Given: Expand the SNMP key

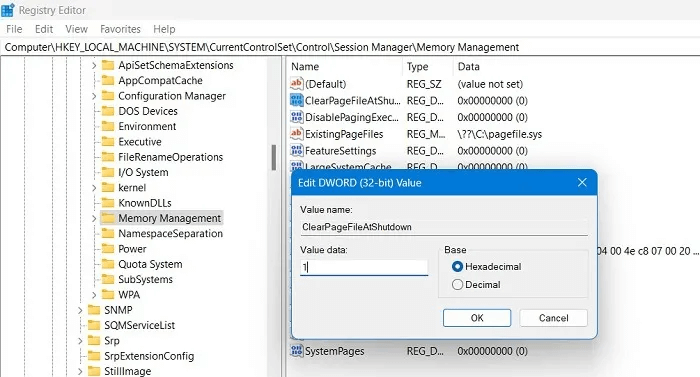Looking at the screenshot, I should [80, 310].
